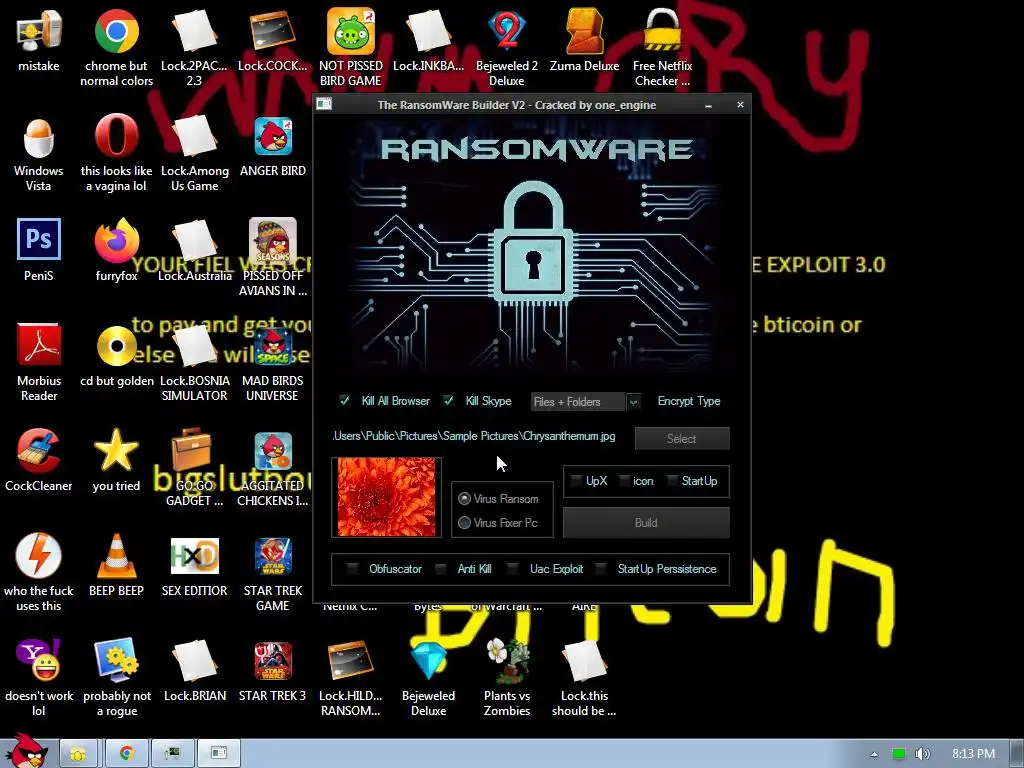
Task: Open the File Explorer taskbar button
Action: point(78,753)
